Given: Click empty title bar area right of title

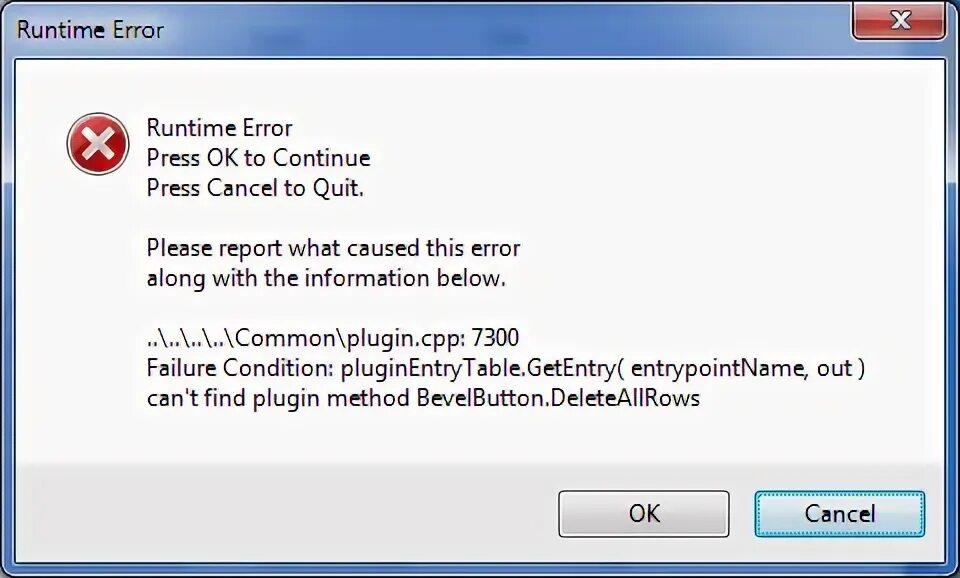Looking at the screenshot, I should [x=500, y=29].
